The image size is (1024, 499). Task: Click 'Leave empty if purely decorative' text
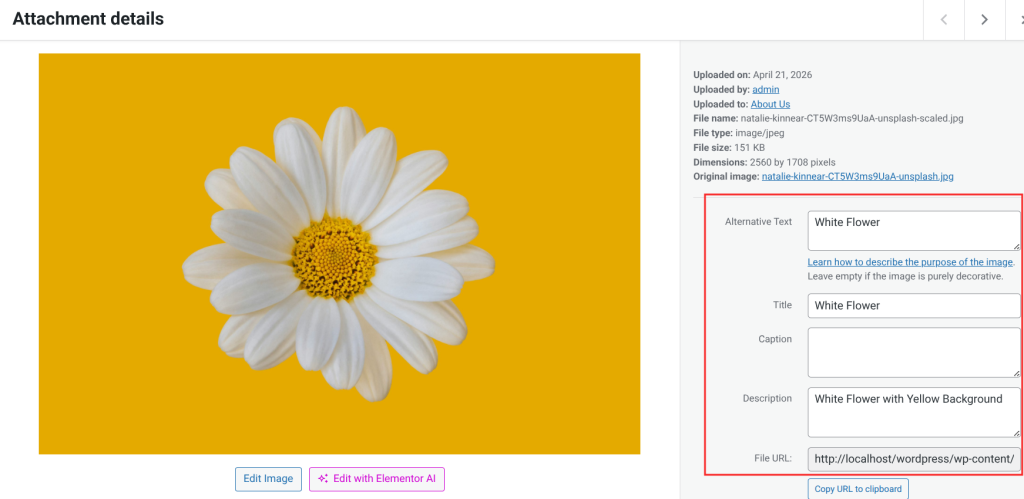coord(905,276)
